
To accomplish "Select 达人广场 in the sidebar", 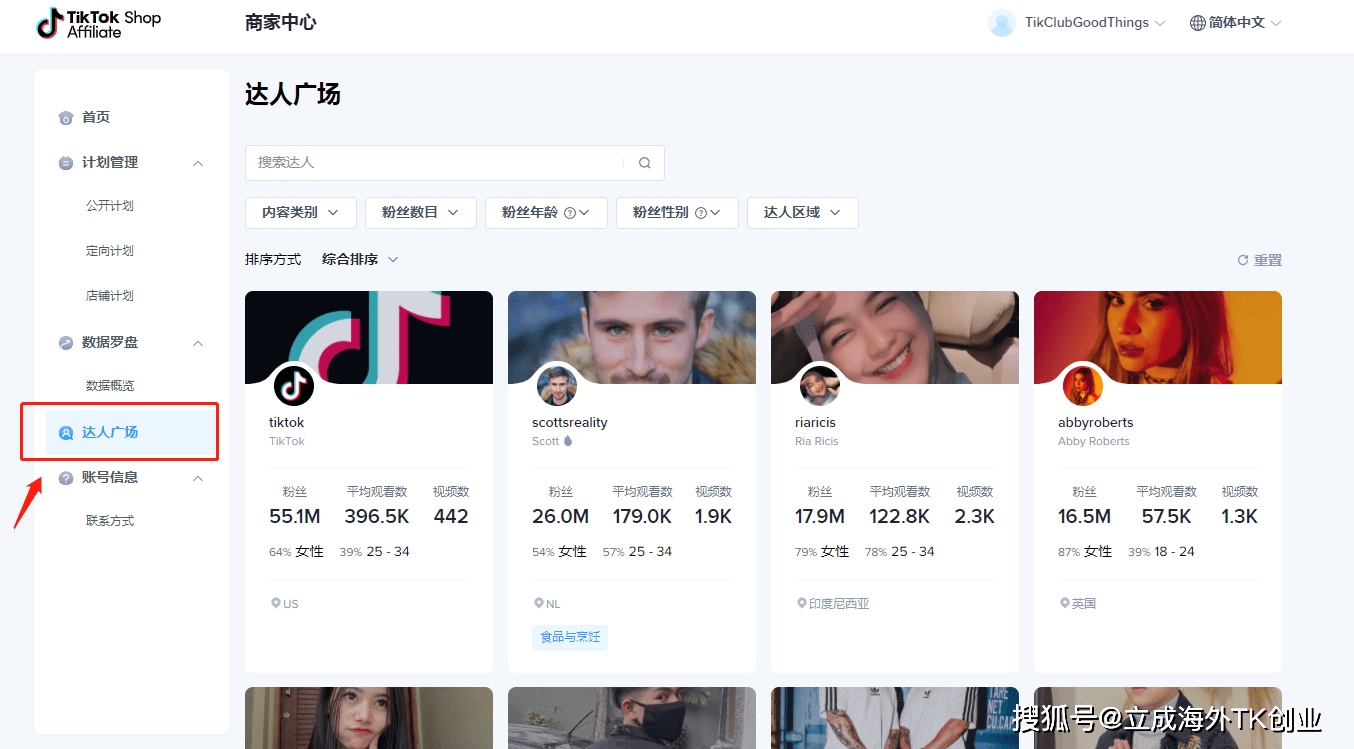I will point(131,433).
